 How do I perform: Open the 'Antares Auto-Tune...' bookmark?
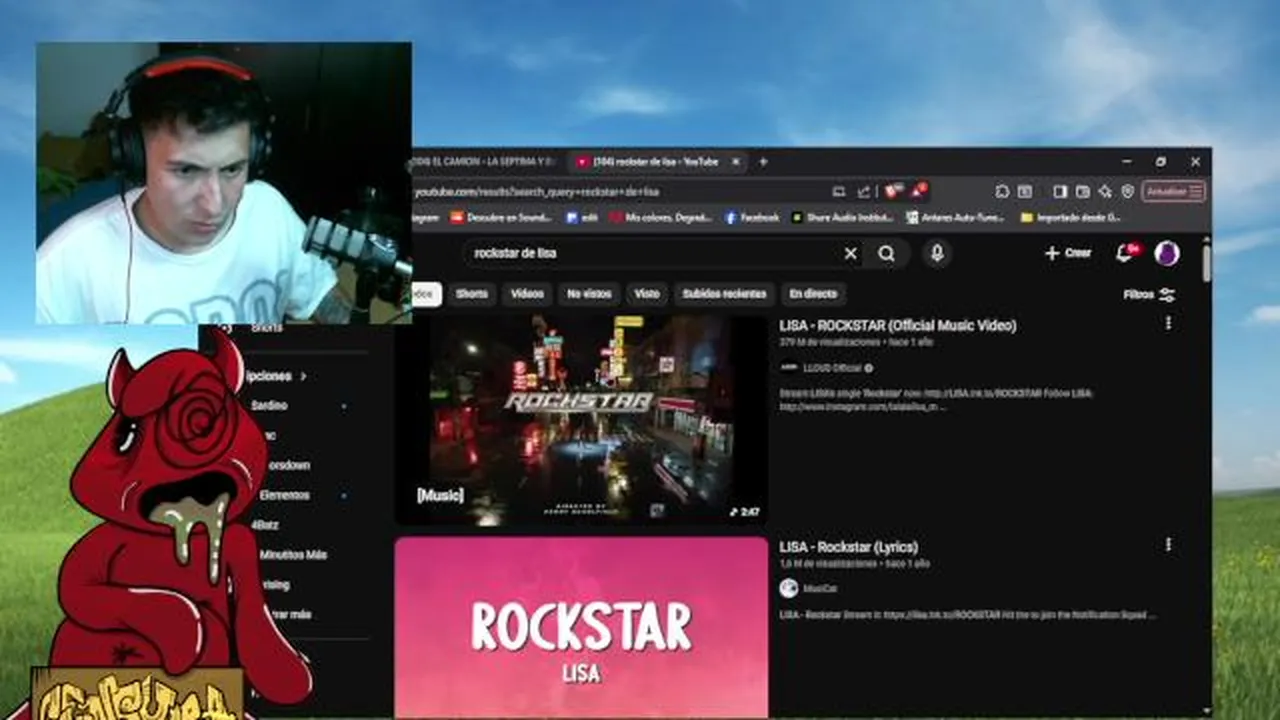pos(956,217)
